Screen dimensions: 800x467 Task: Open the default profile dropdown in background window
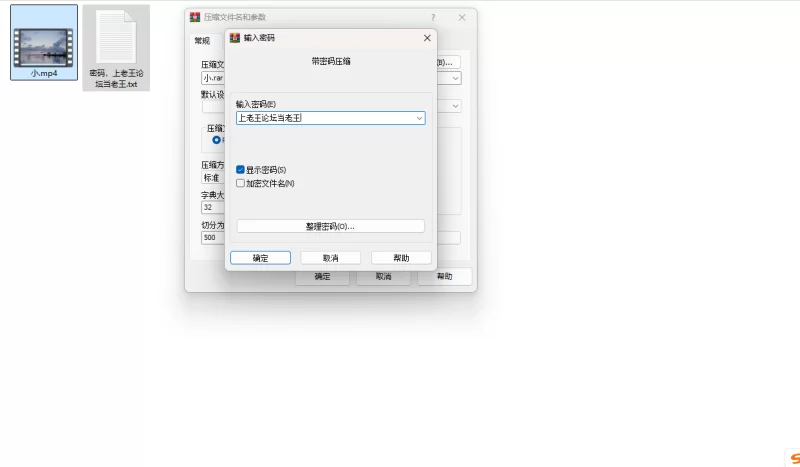[x=455, y=106]
